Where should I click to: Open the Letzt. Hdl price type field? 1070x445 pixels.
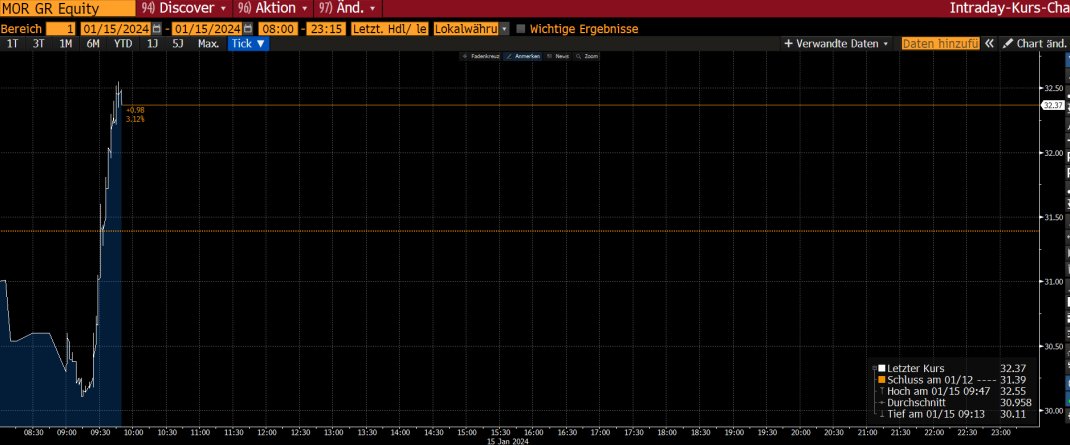pos(390,29)
